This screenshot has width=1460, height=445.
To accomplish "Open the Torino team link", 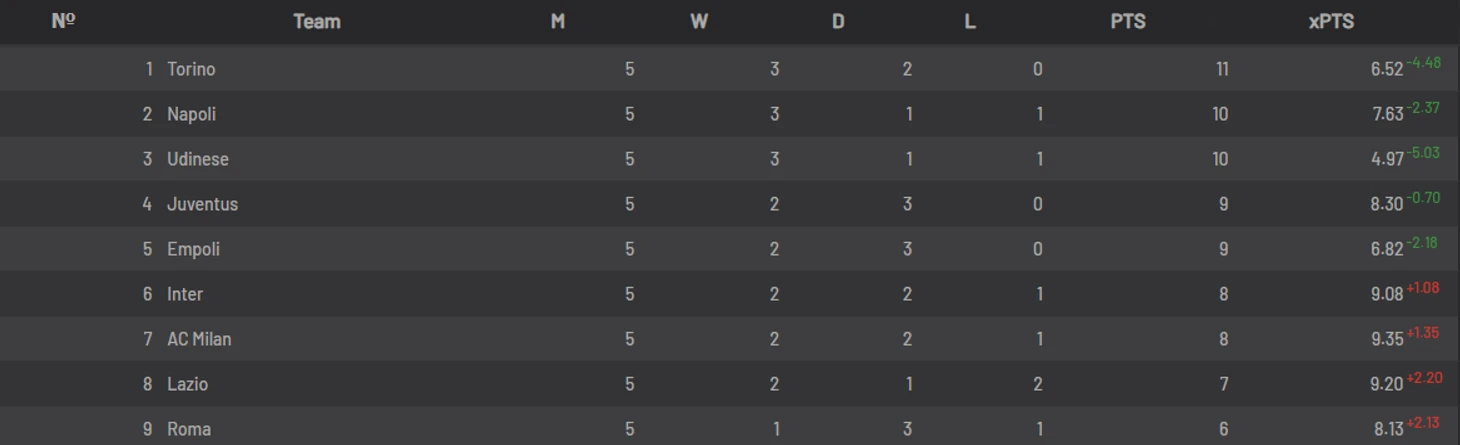I will point(191,69).
